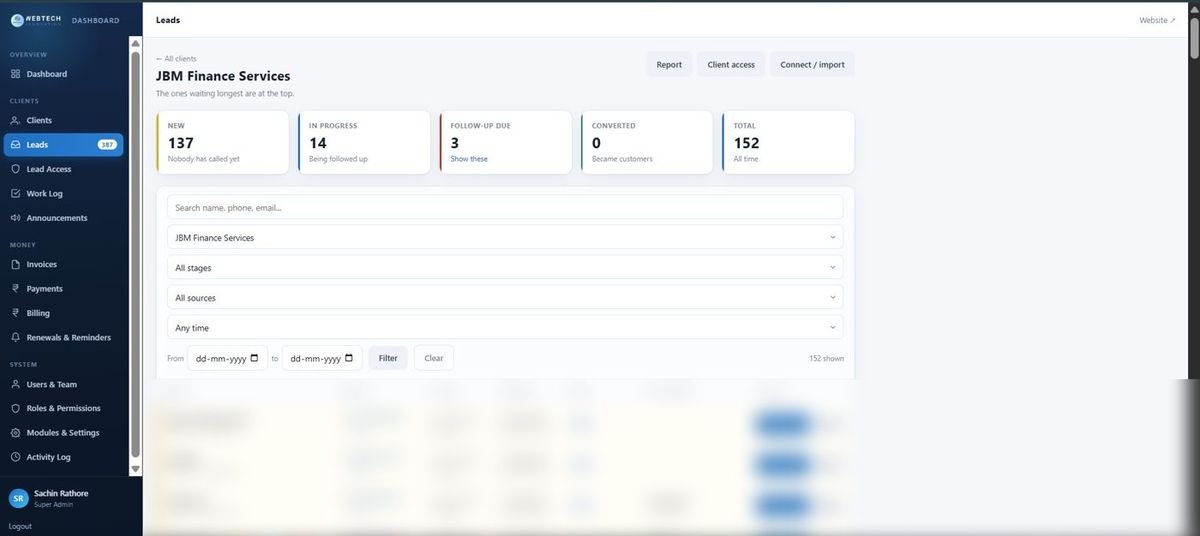1200x536 pixels.
Task: Open the Clients menu item
Action: 64,120
